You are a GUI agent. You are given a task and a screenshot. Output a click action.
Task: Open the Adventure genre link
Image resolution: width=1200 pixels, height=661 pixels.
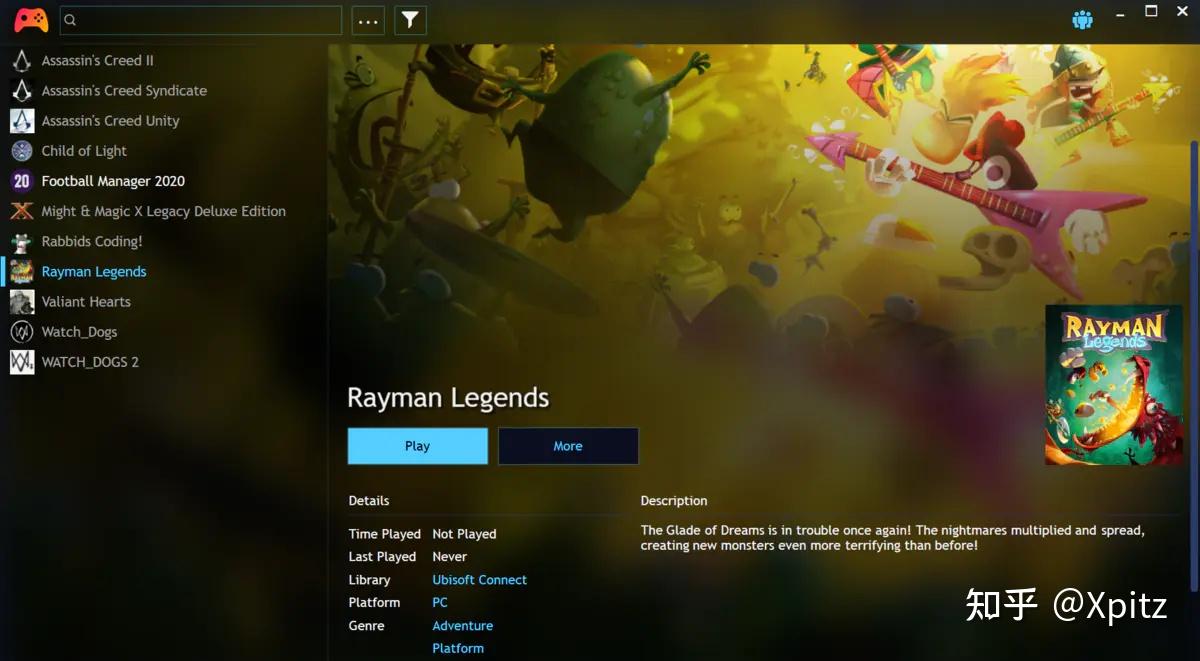tap(462, 625)
